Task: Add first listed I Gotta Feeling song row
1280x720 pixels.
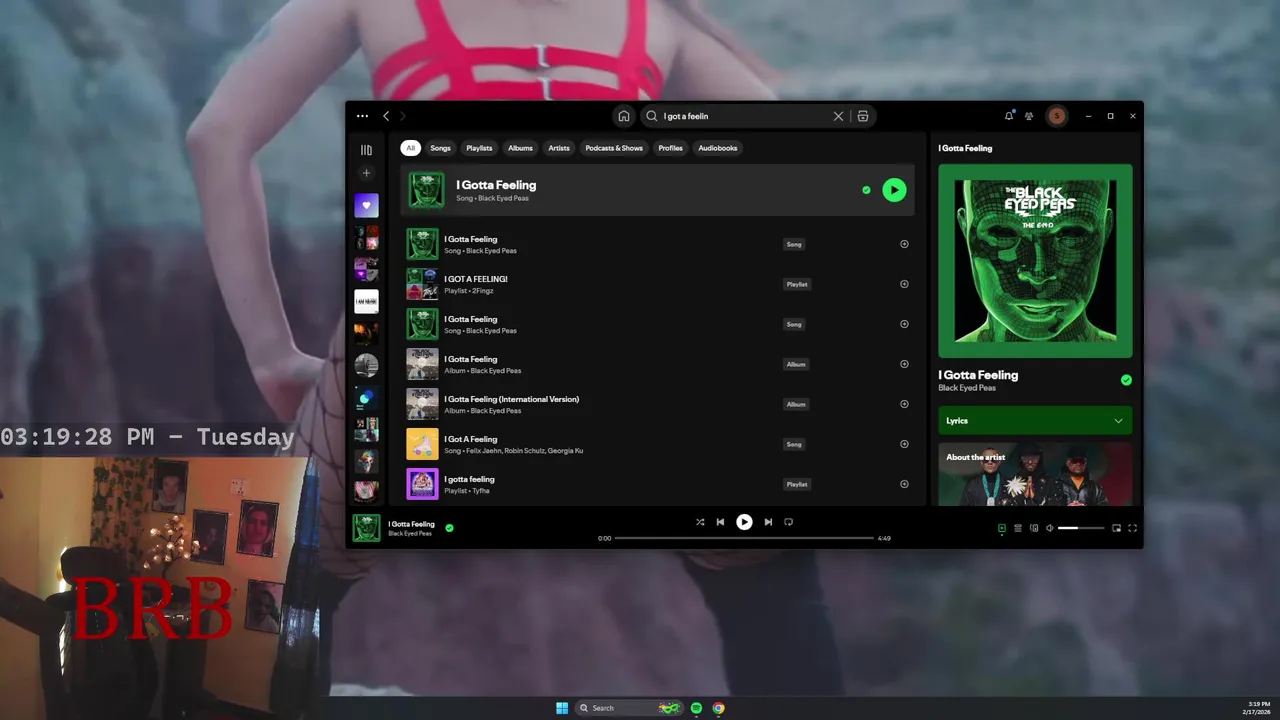Action: click(x=904, y=244)
